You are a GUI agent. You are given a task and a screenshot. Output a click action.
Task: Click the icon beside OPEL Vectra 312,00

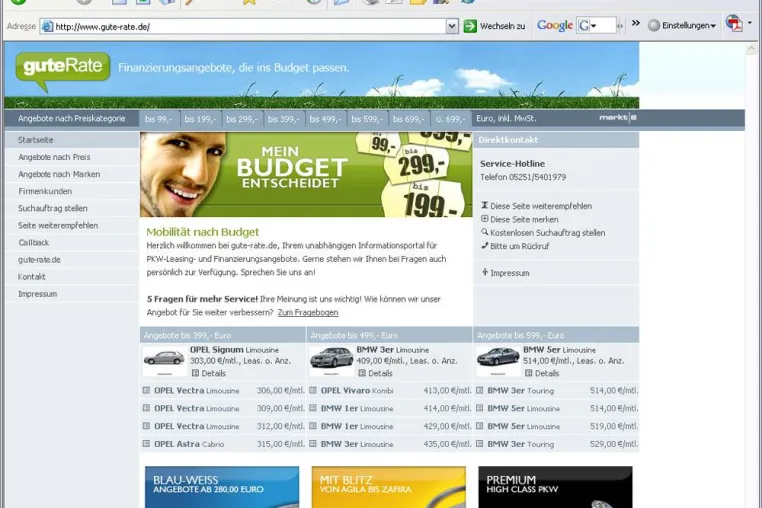tap(146, 426)
